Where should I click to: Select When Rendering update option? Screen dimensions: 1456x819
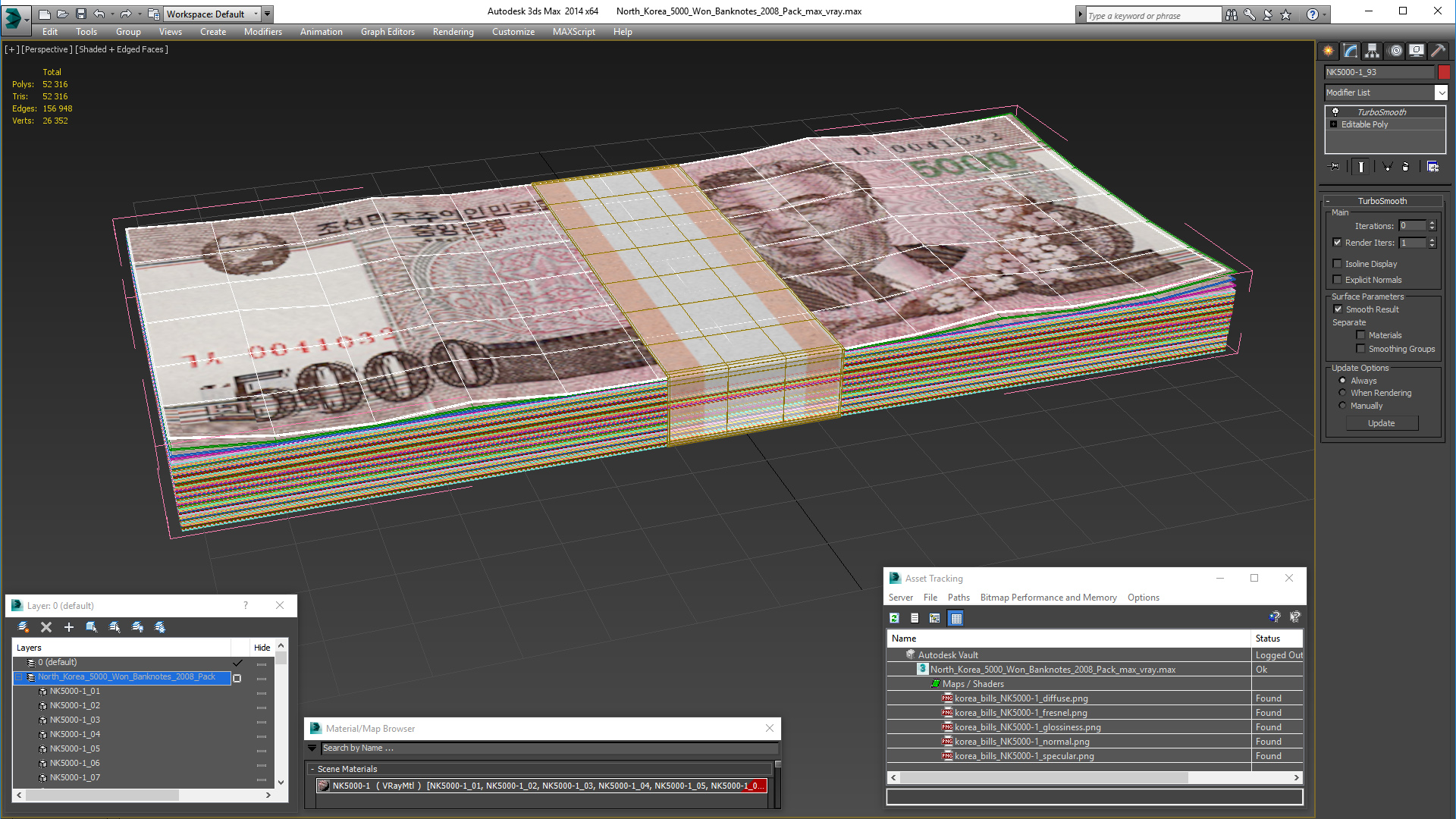(1343, 393)
